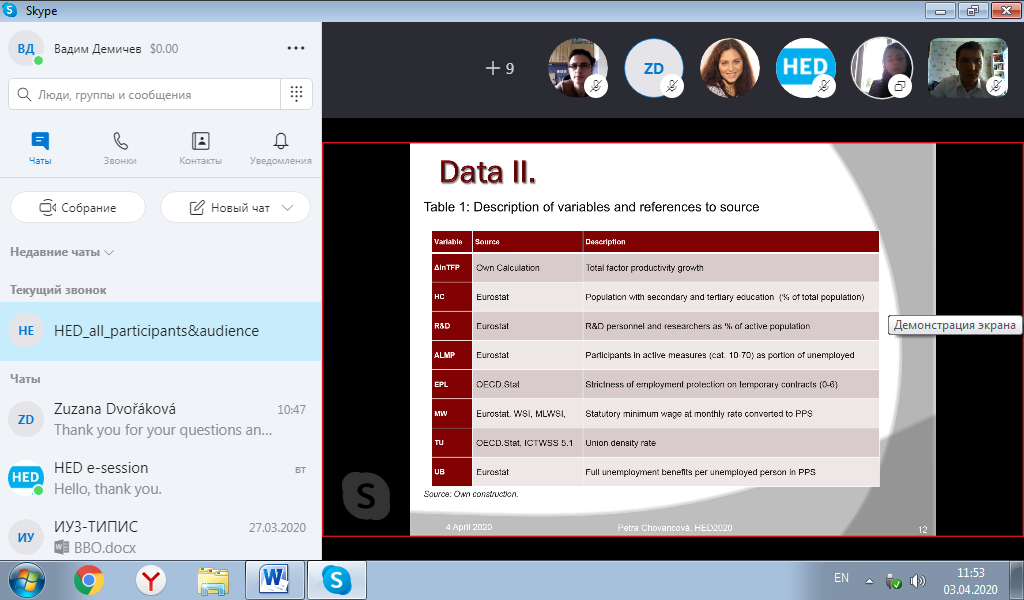Viewport: 1024px width, 600px height.
Task: Click the Собрание meeting button
Action: pyautogui.click(x=78, y=208)
